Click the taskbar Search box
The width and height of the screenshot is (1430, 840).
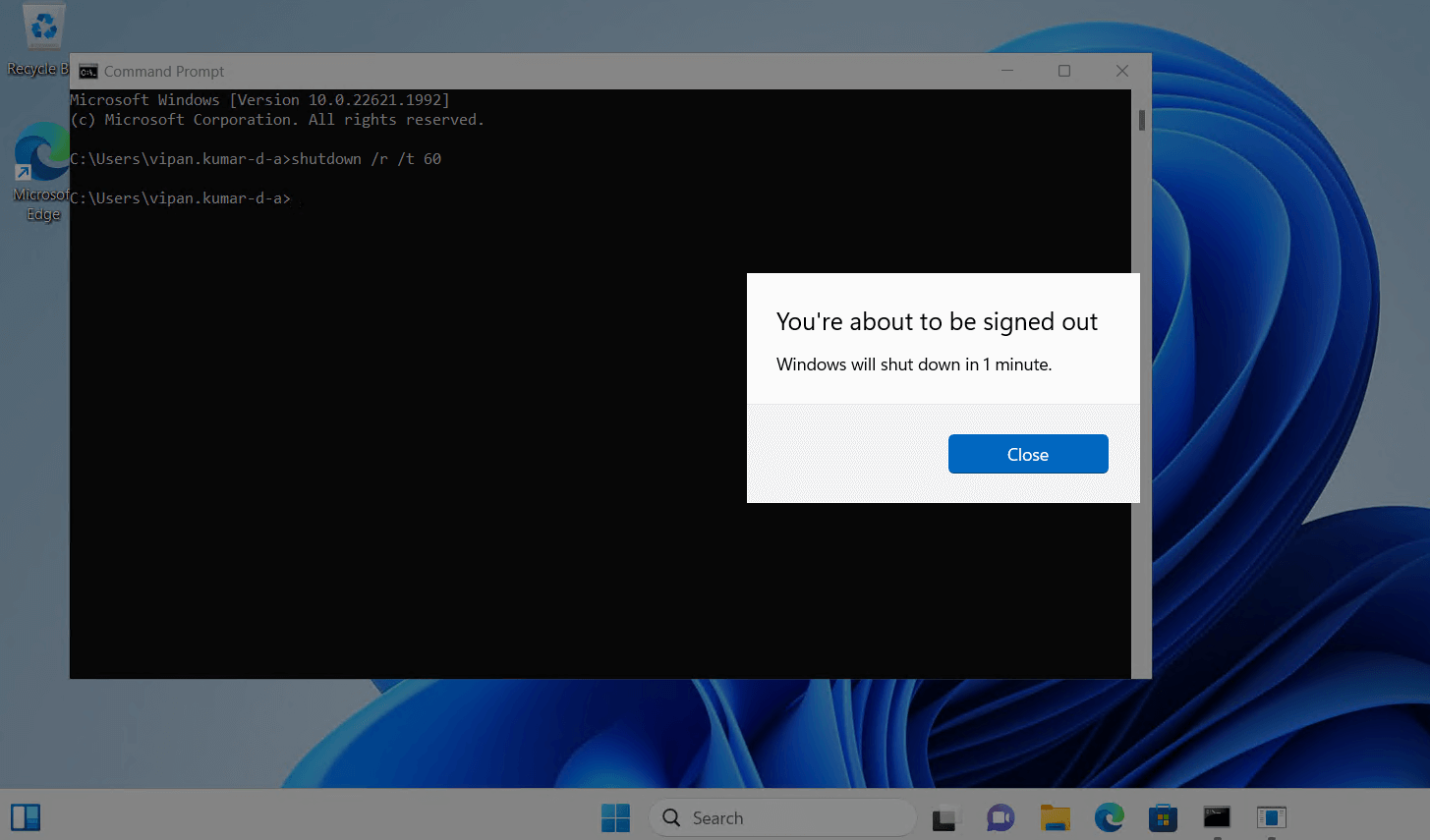coord(781,817)
